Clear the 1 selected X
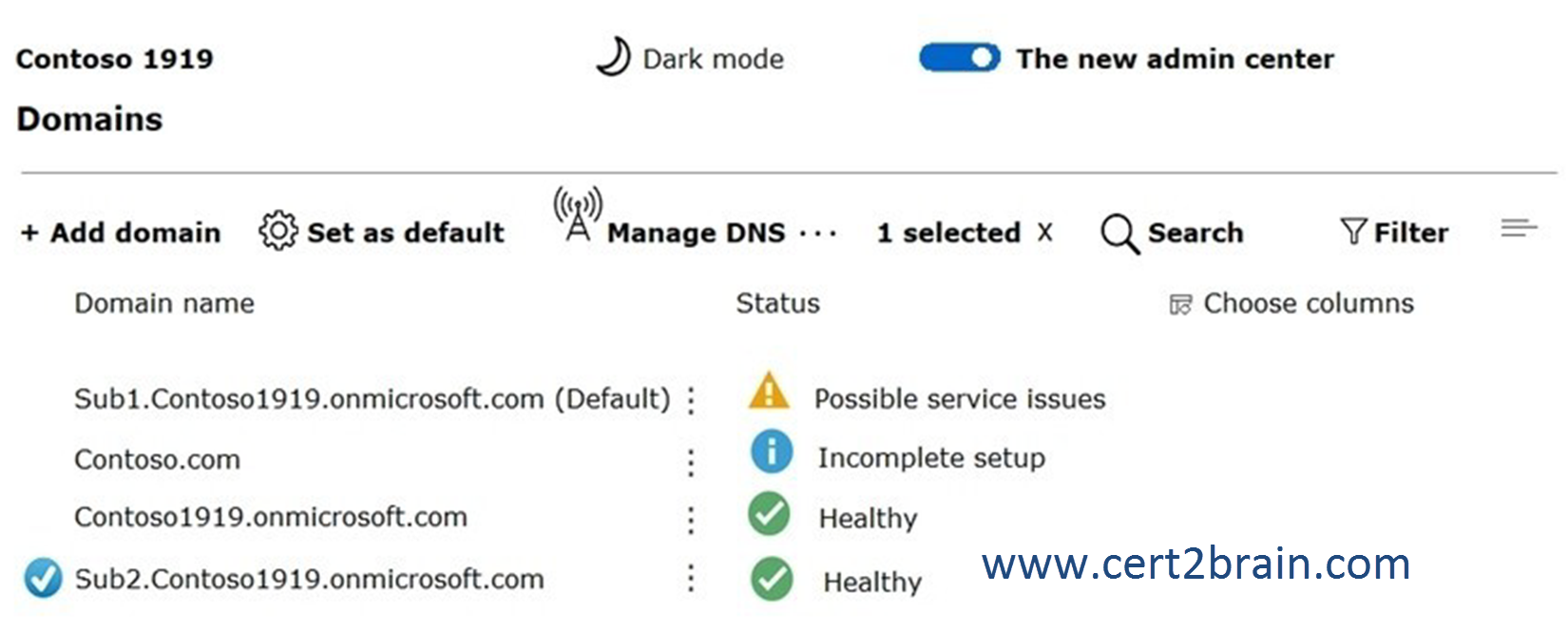Screen dimensions: 1568x631 coord(1045,232)
